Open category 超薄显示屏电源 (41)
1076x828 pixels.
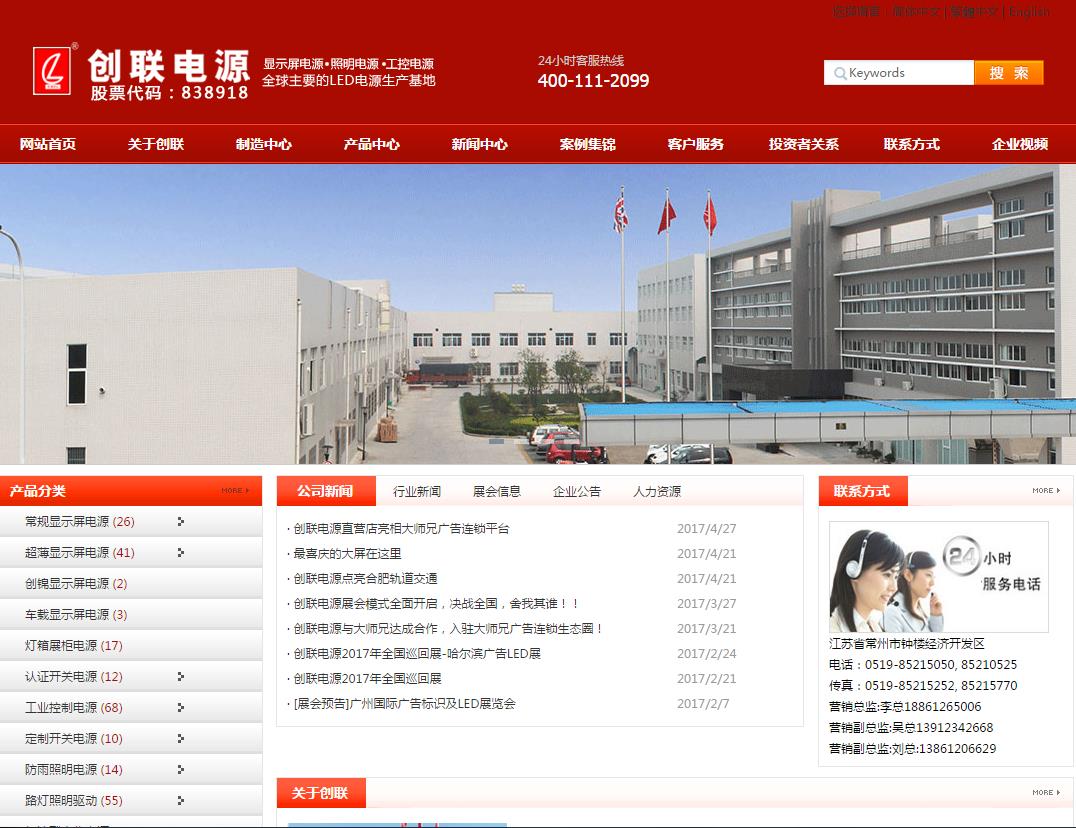(x=80, y=552)
